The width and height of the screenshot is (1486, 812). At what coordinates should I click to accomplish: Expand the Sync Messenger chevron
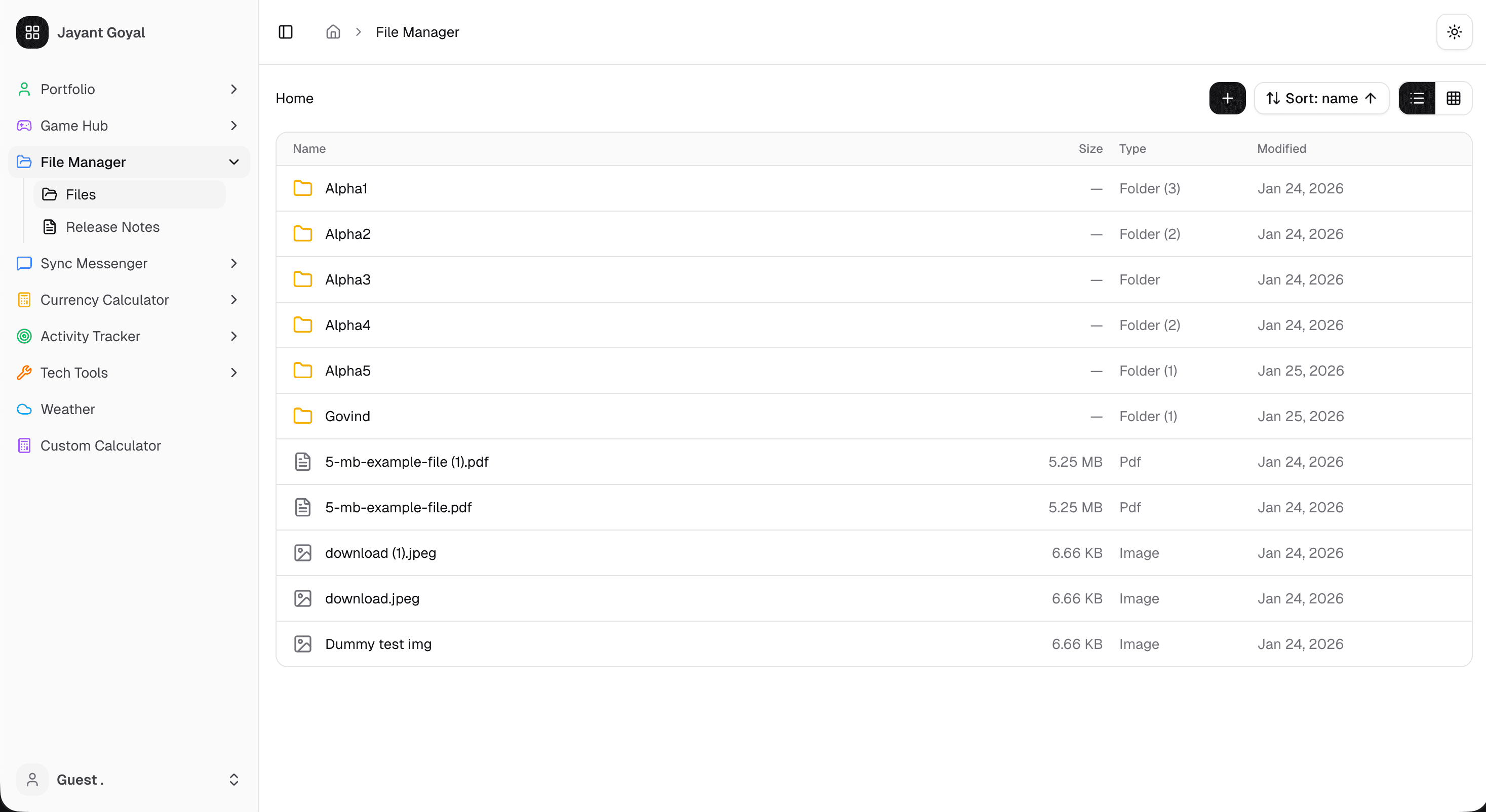coord(233,263)
